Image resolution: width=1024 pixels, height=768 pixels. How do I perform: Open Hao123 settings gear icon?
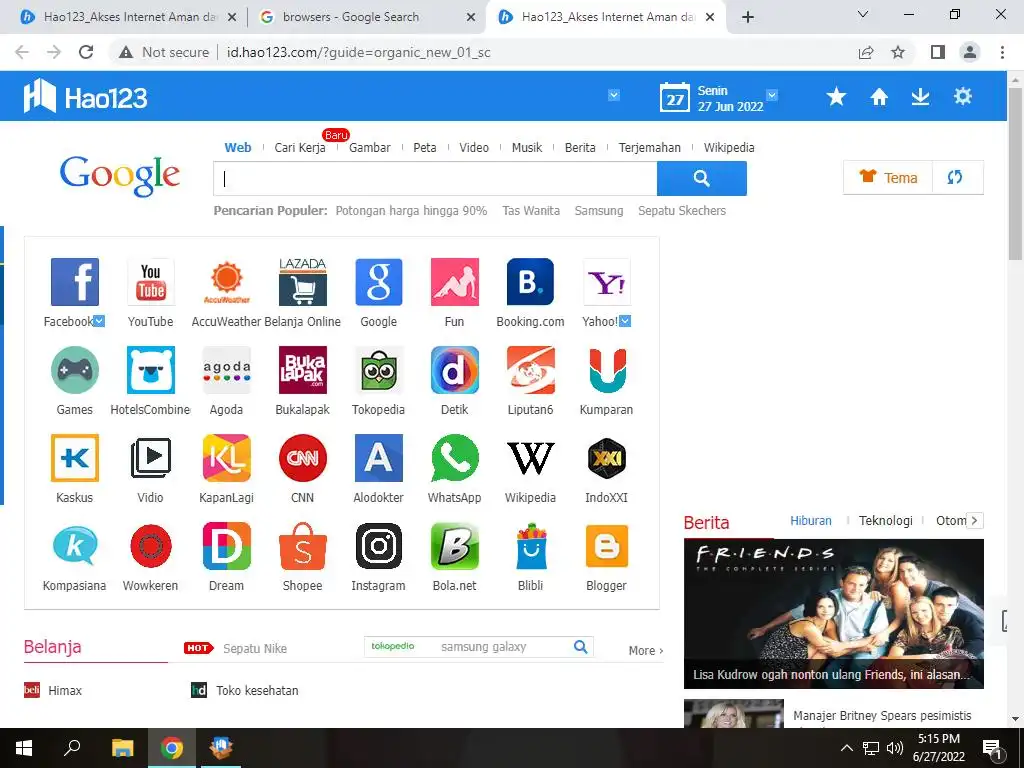pos(963,97)
